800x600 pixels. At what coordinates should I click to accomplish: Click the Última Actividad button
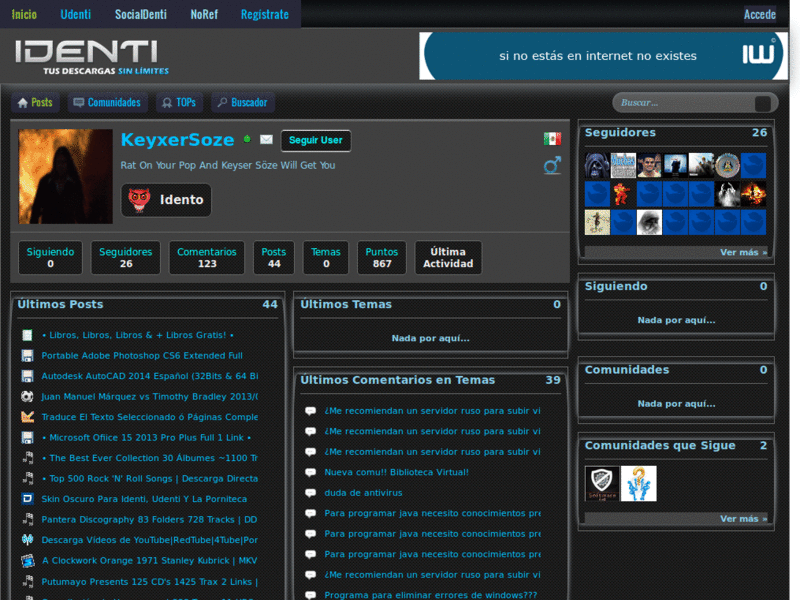[x=448, y=258]
